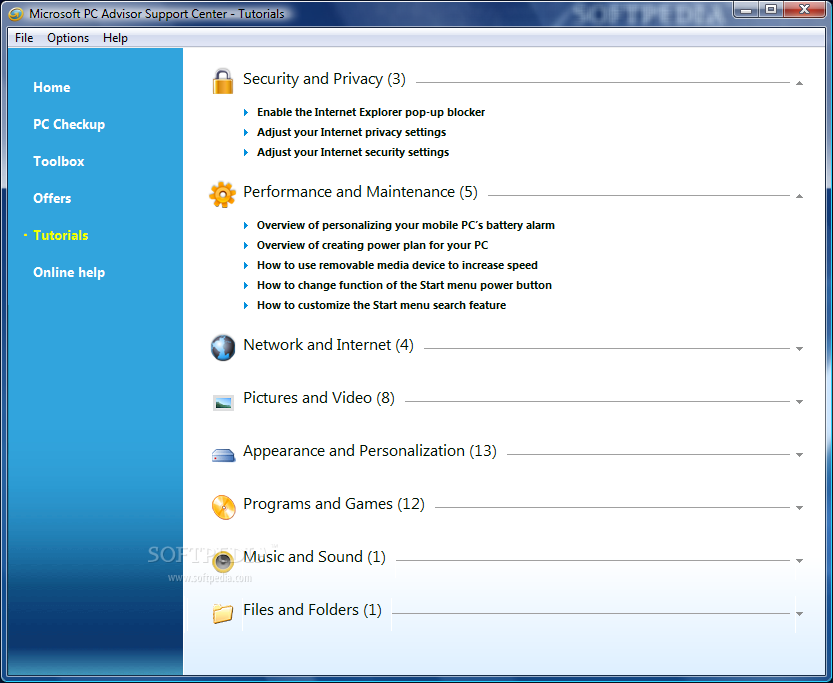The image size is (833, 683).
Task: Click the Appearance and Personalization drive icon
Action: click(223, 455)
